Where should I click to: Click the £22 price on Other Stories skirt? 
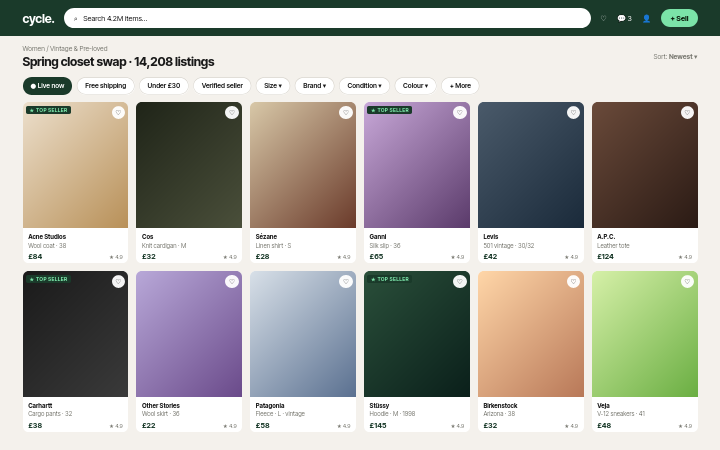(x=148, y=426)
